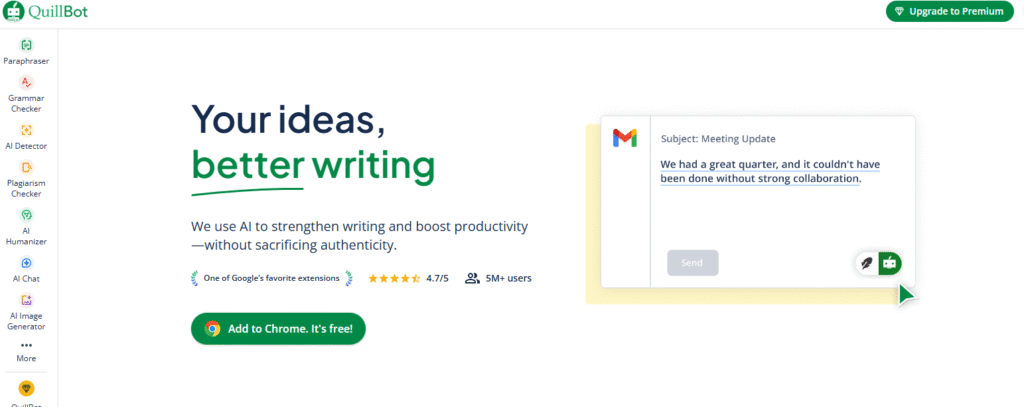Open the AI Humanizer icon
The height and width of the screenshot is (407, 1024).
26,215
